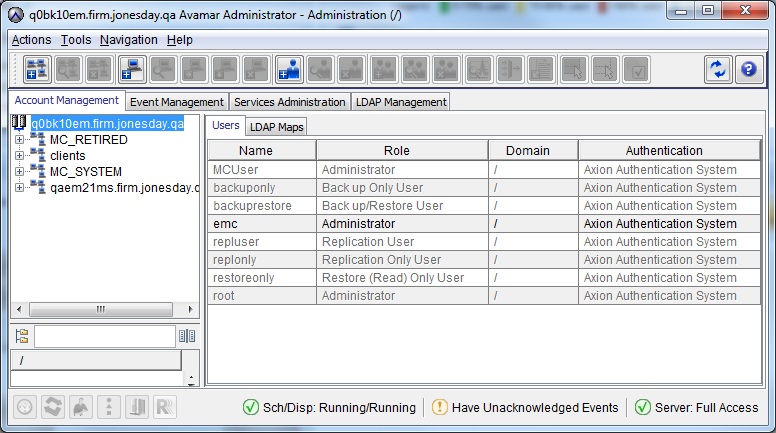The height and width of the screenshot is (433, 776).
Task: Click the Delete Group two-people icon
Action: click(x=446, y=69)
